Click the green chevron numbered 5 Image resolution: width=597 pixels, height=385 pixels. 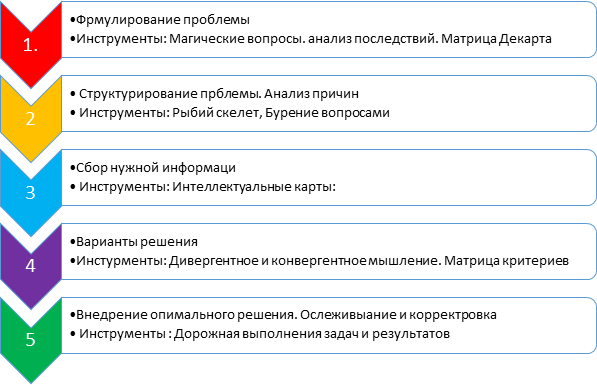click(31, 340)
